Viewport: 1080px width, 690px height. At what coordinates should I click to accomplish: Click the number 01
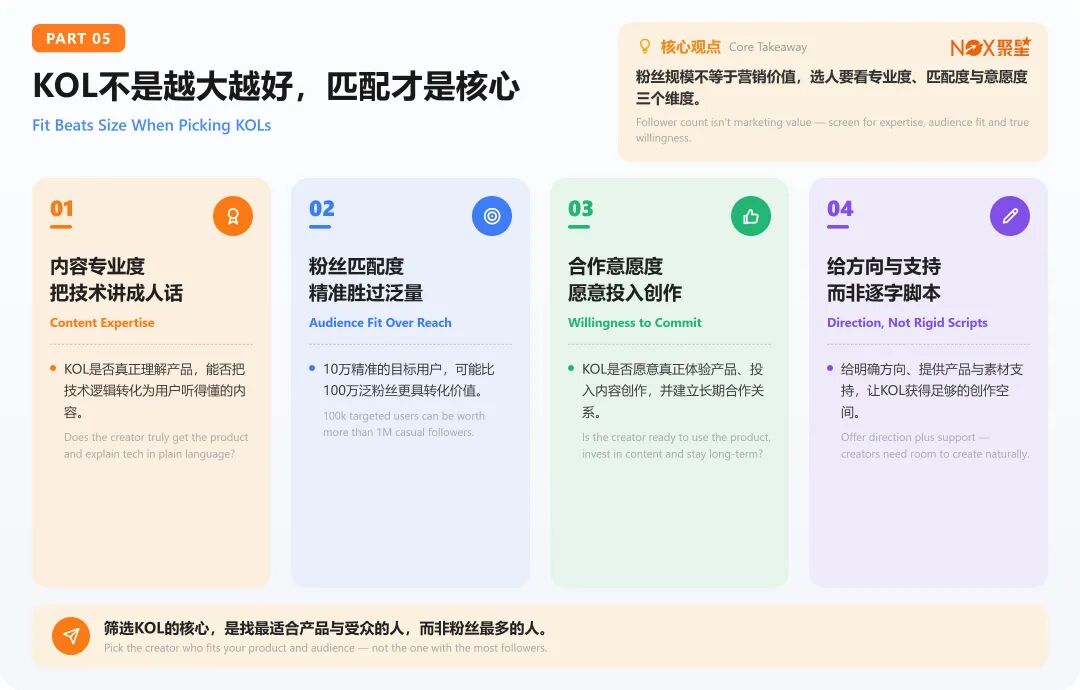click(x=61, y=209)
